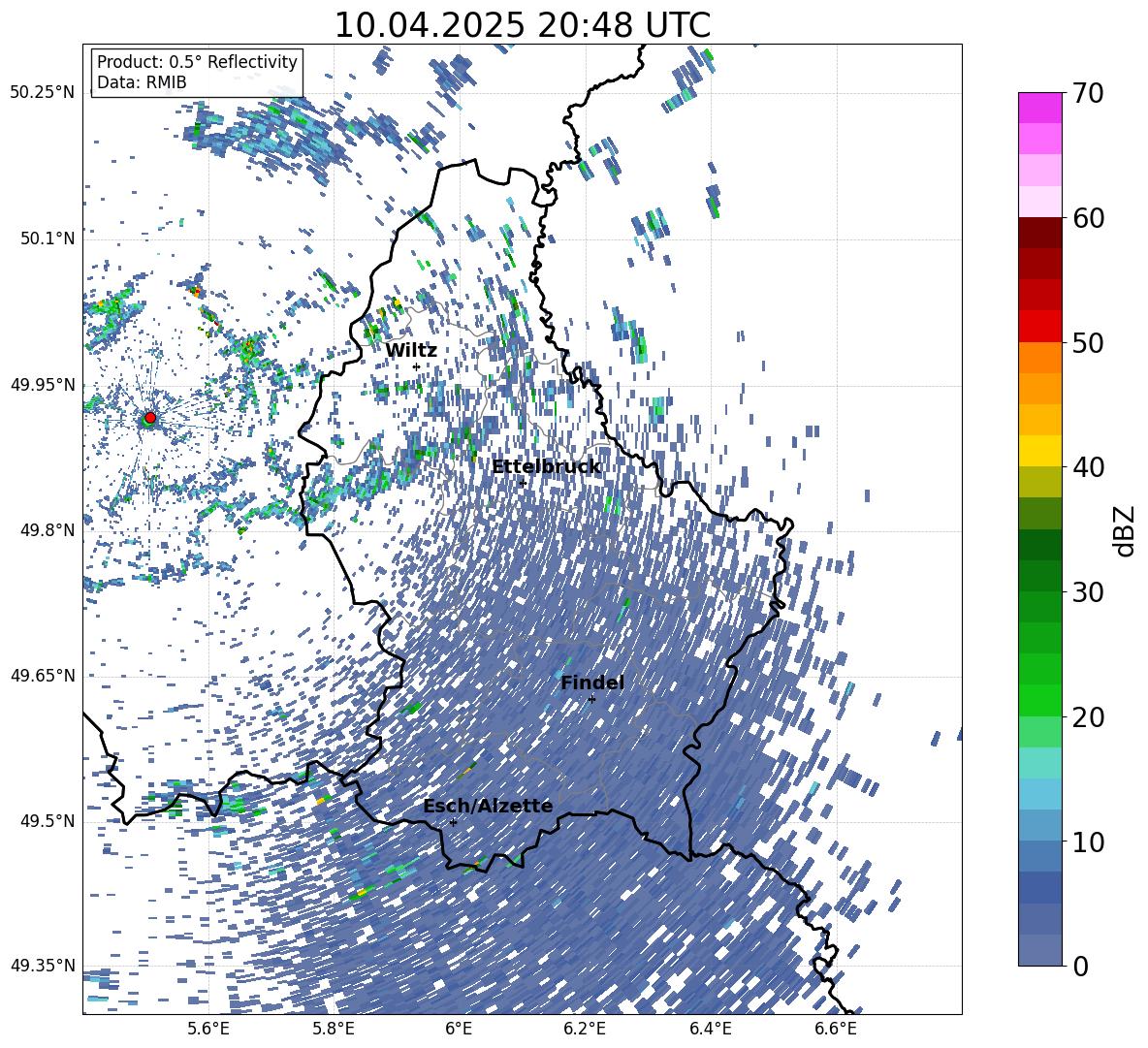Image resolution: width=1148 pixels, height=1048 pixels.
Task: Click the 0 colorbar tick label
Action: pyautogui.click(x=1080, y=966)
